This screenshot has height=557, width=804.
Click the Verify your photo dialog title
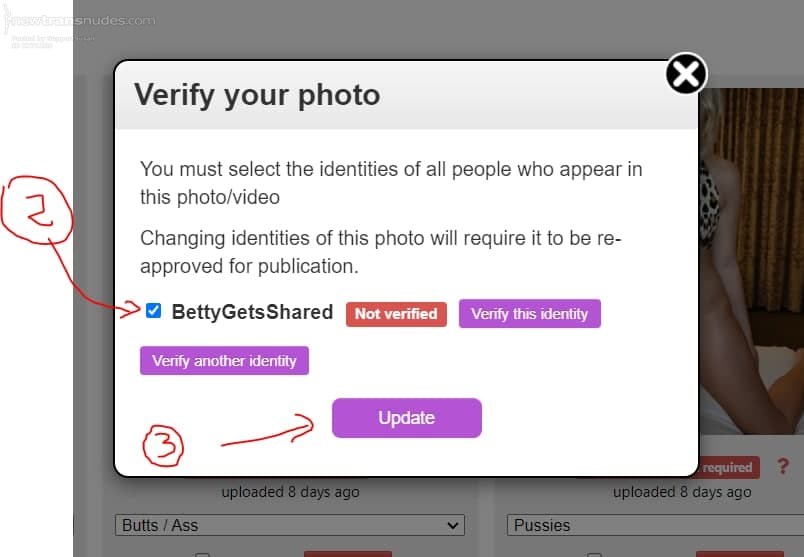pyautogui.click(x=257, y=95)
